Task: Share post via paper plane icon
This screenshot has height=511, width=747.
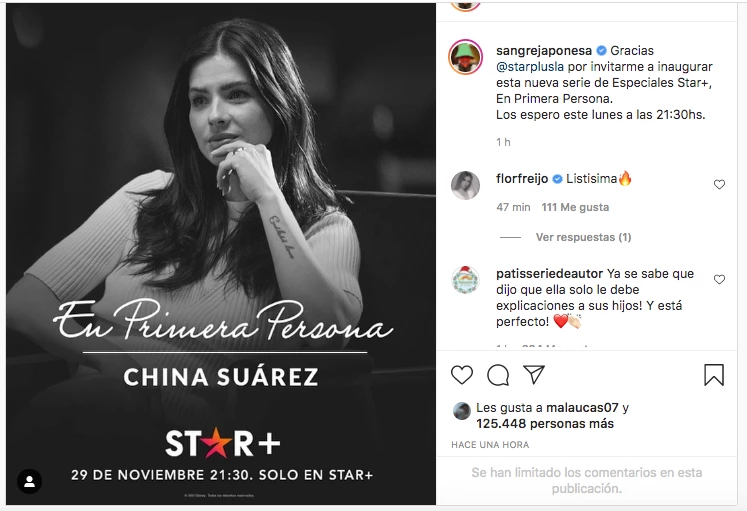Action: coord(534,375)
